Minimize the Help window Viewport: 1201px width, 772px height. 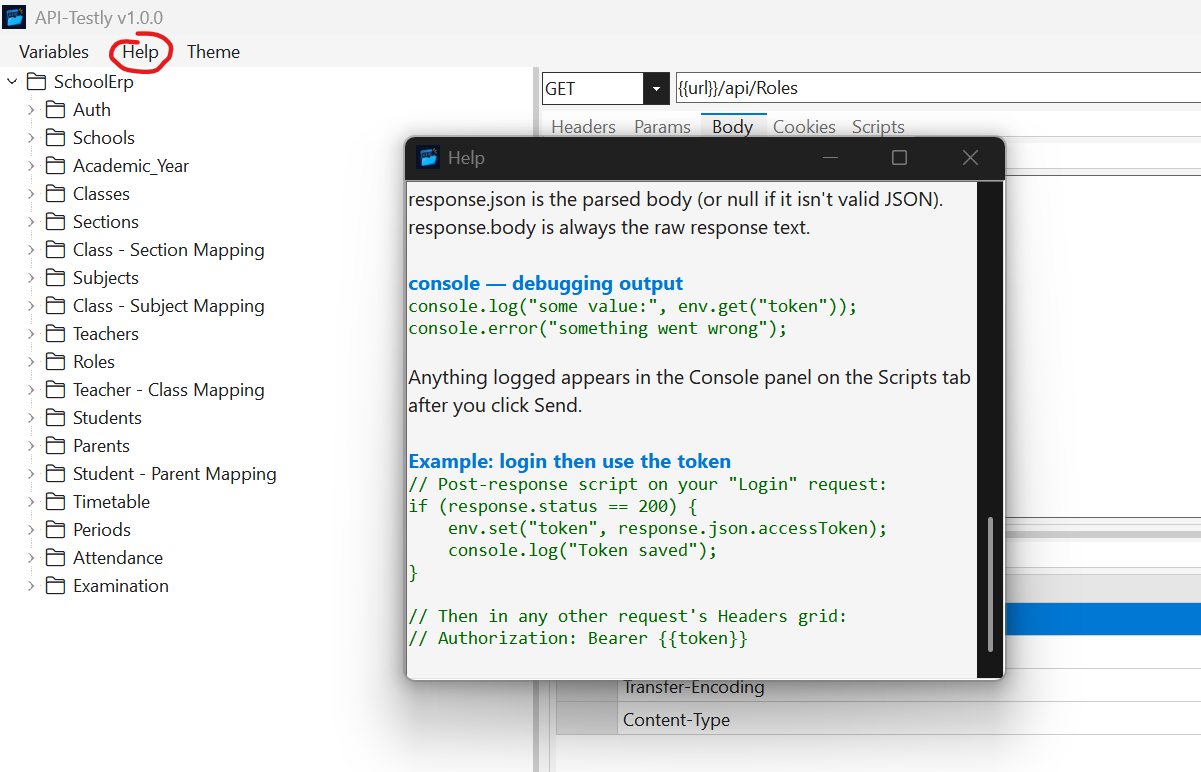coord(831,158)
